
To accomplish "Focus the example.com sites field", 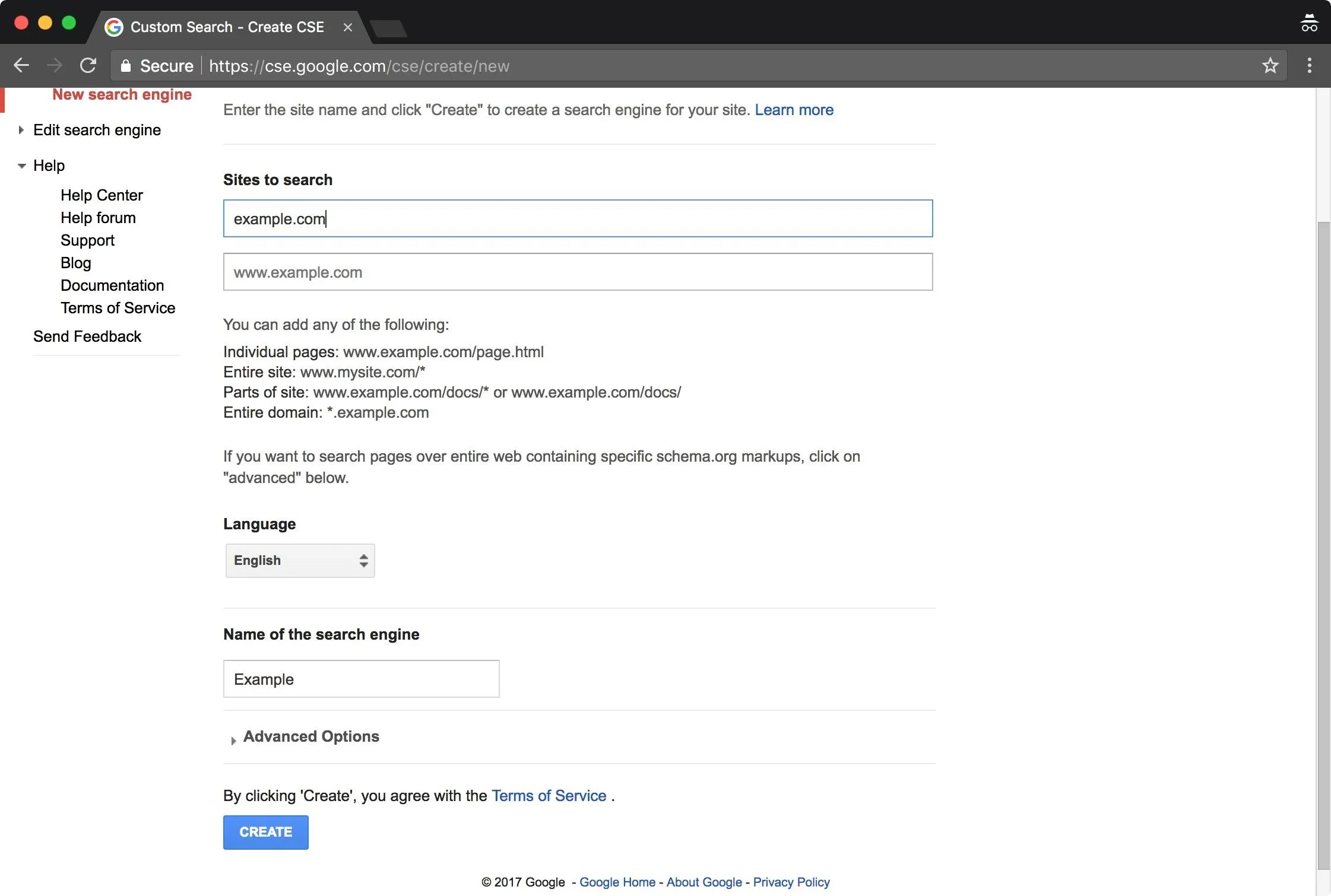I will coord(578,218).
